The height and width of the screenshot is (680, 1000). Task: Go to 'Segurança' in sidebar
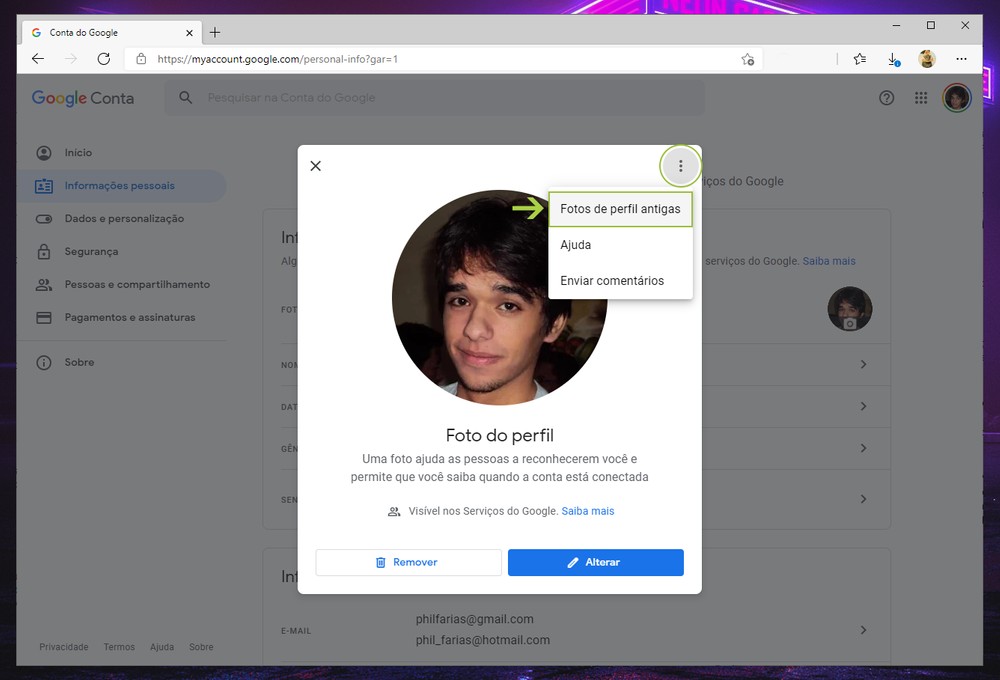click(91, 252)
